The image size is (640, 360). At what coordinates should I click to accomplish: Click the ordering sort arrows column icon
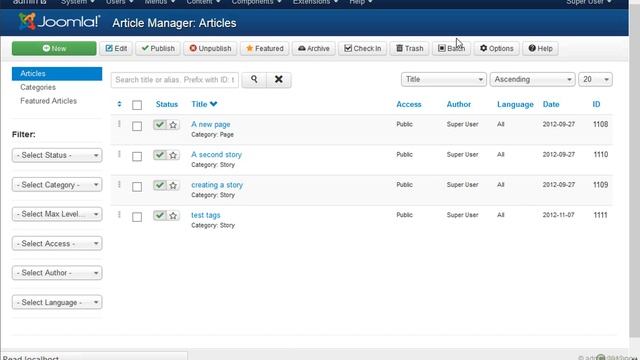119,104
